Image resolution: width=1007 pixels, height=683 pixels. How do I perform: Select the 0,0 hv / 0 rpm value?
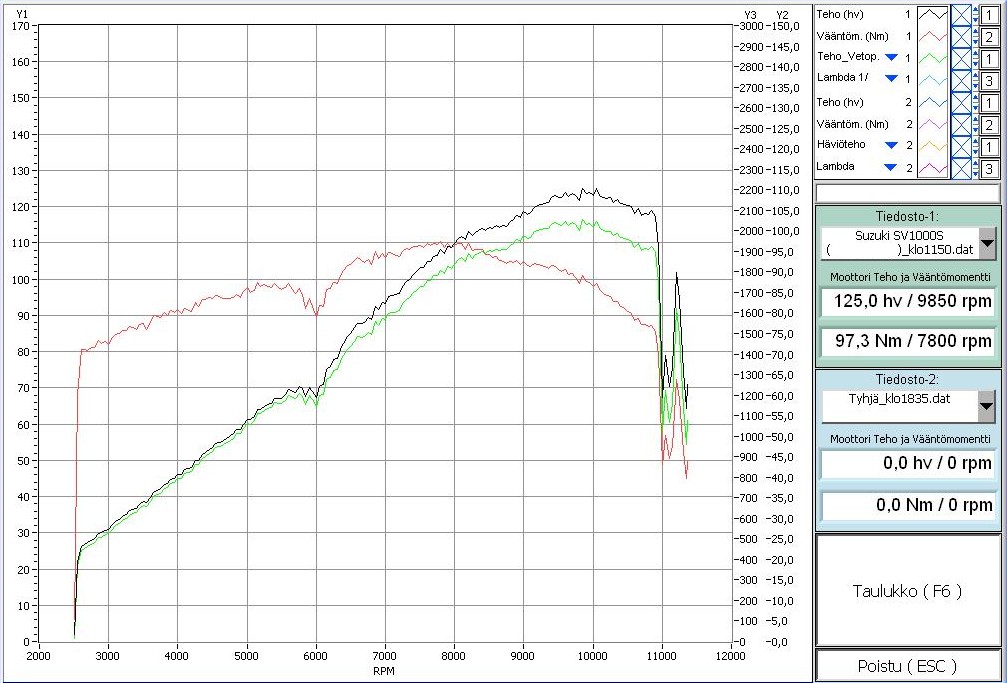(908, 463)
